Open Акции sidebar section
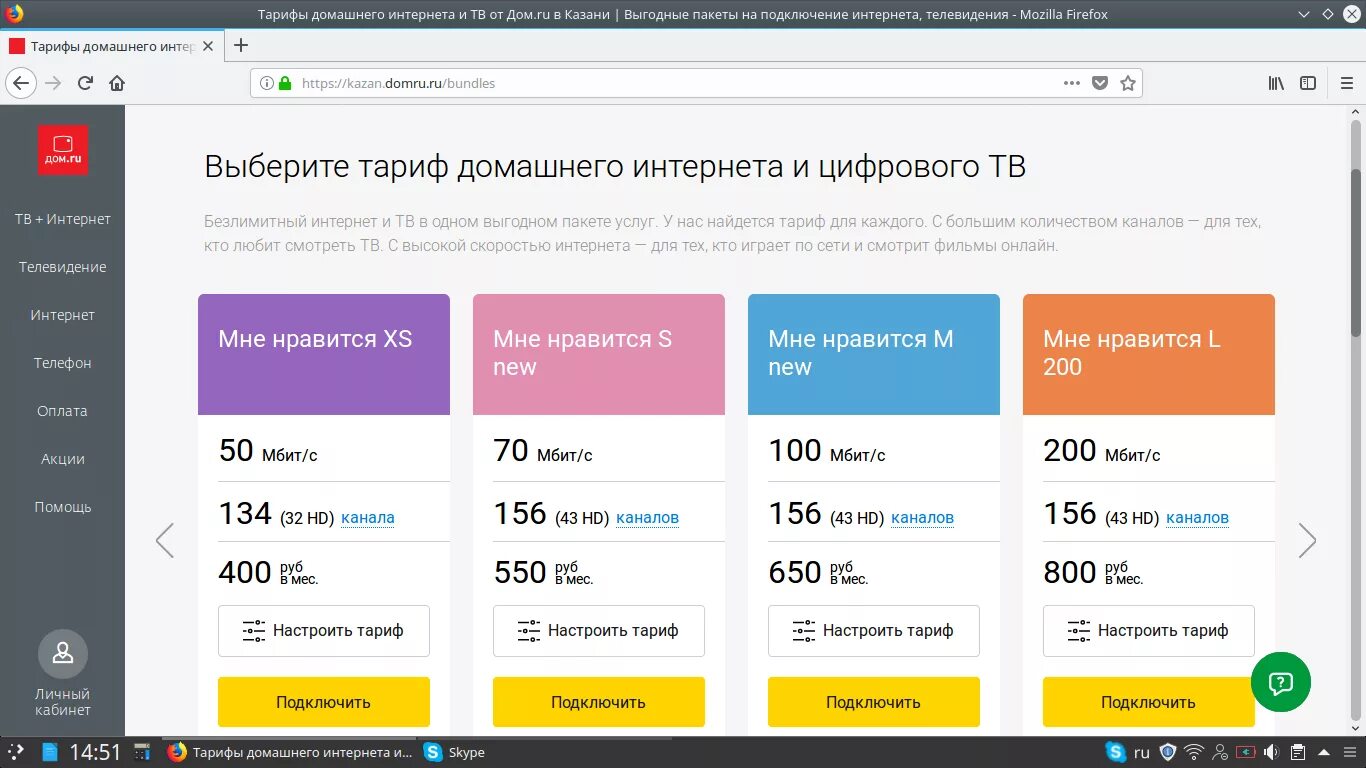 63,459
